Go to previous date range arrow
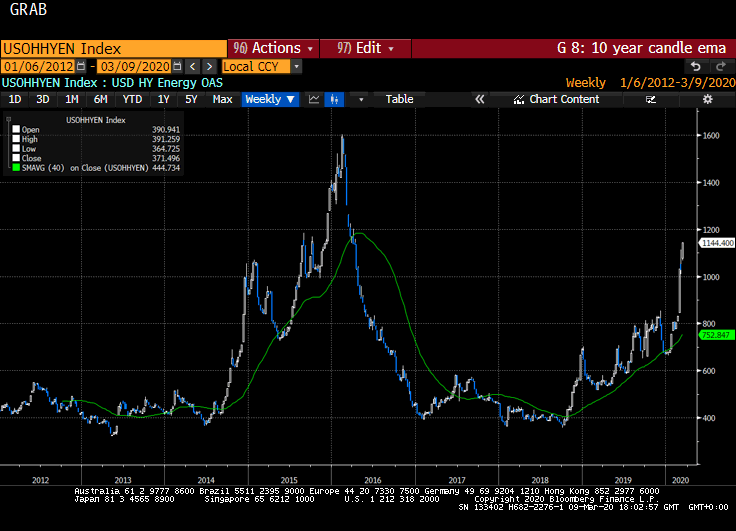 pyautogui.click(x=192, y=67)
